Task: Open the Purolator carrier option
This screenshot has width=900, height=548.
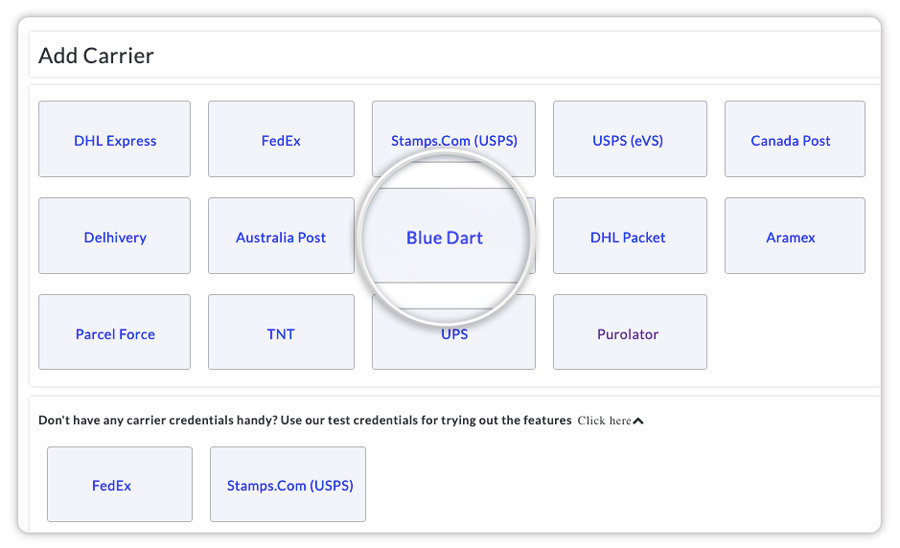Action: coord(630,332)
